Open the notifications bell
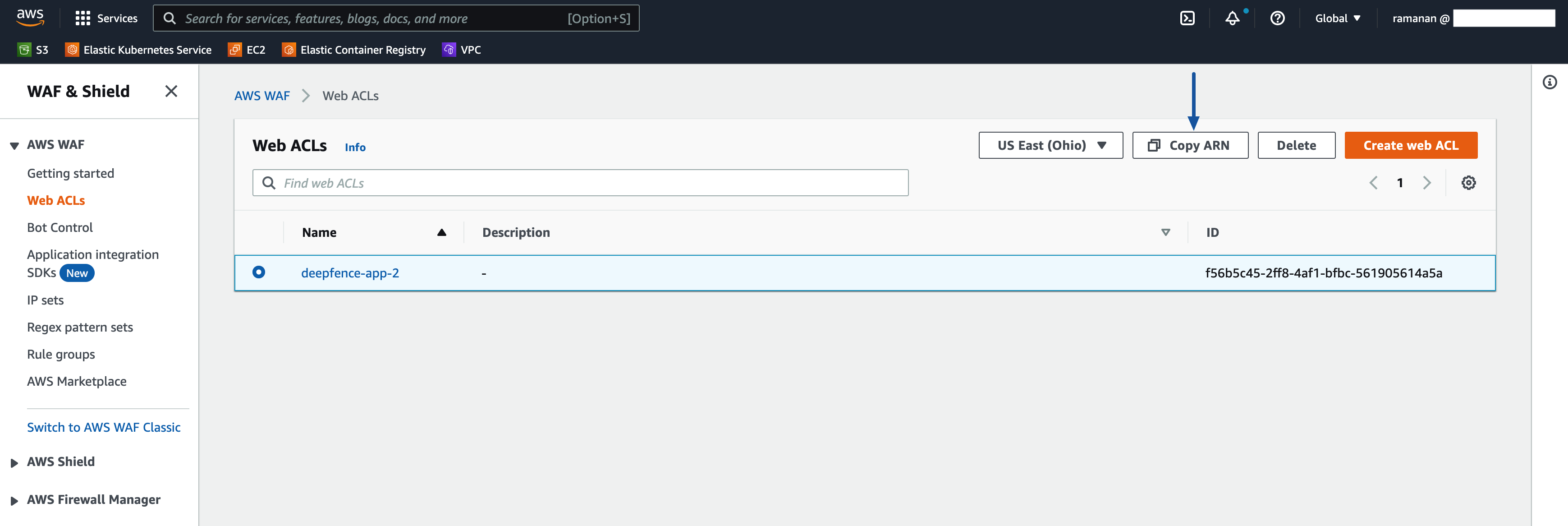 pyautogui.click(x=1232, y=18)
